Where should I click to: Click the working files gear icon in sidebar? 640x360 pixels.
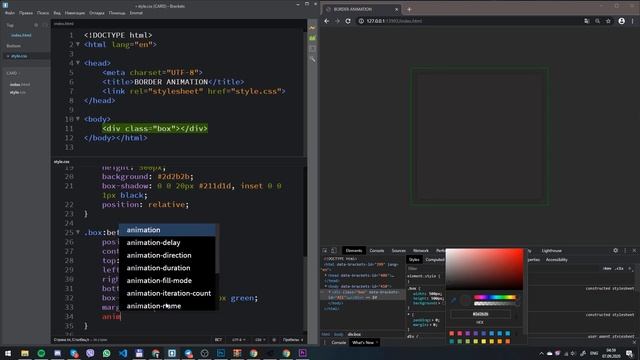(36, 25)
